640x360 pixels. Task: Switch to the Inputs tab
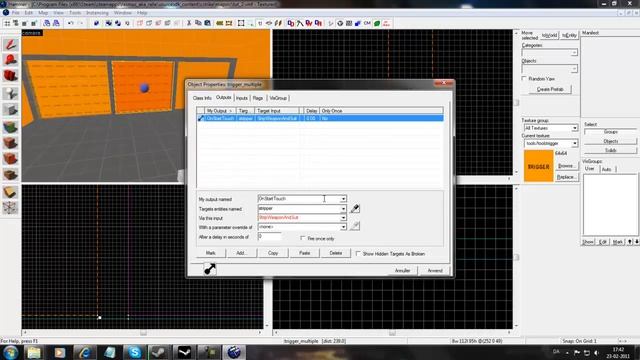[x=242, y=98]
